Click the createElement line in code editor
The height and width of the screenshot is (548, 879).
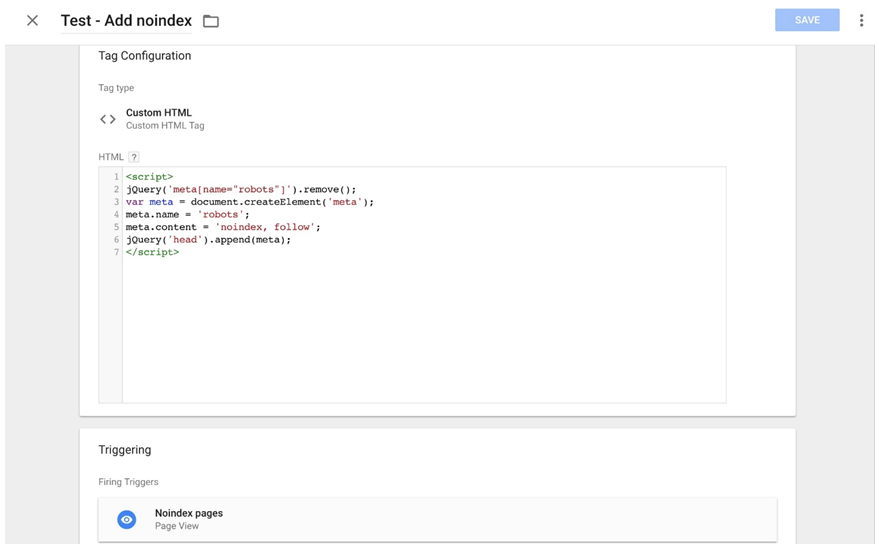tap(249, 202)
